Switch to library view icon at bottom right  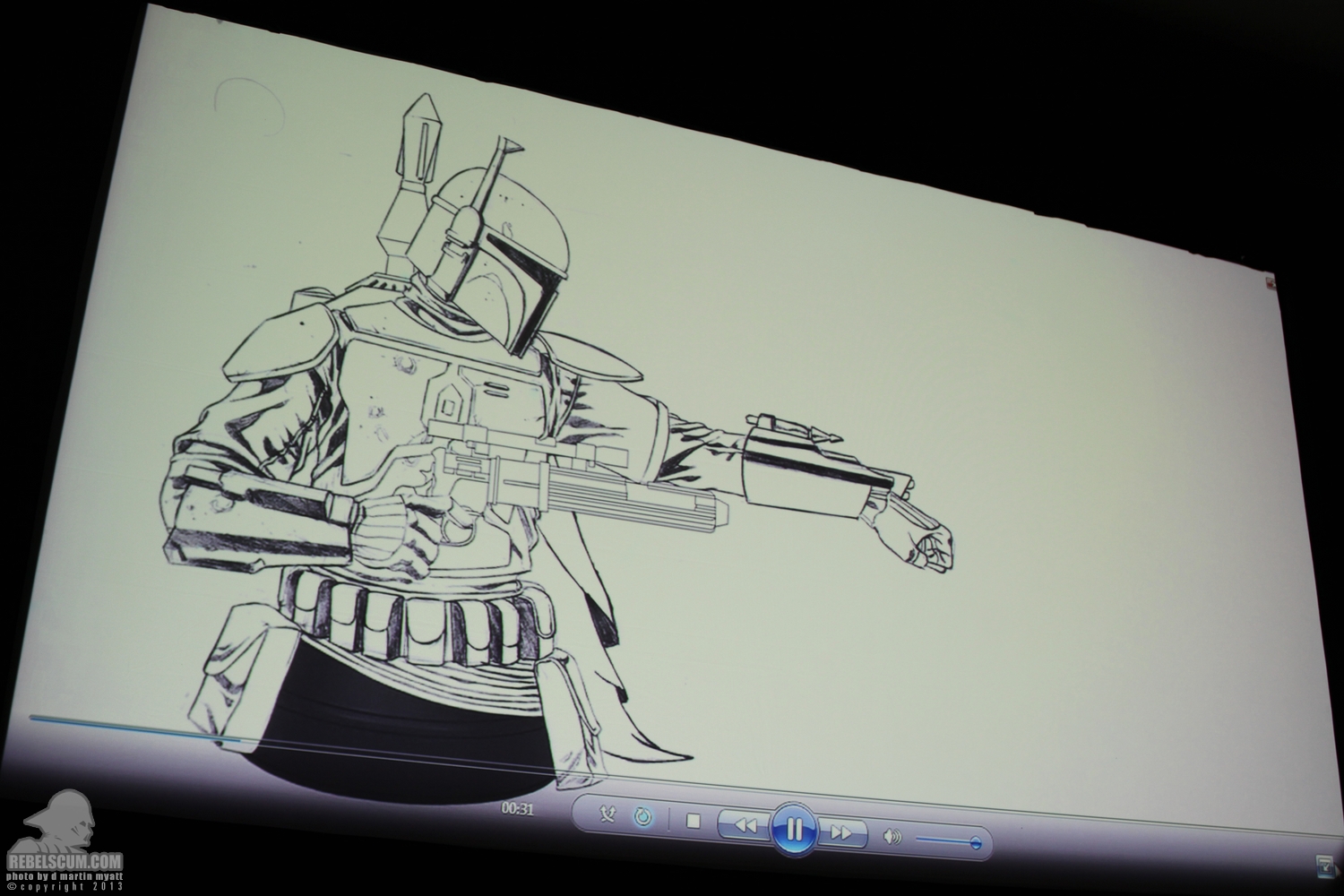(x=1323, y=866)
